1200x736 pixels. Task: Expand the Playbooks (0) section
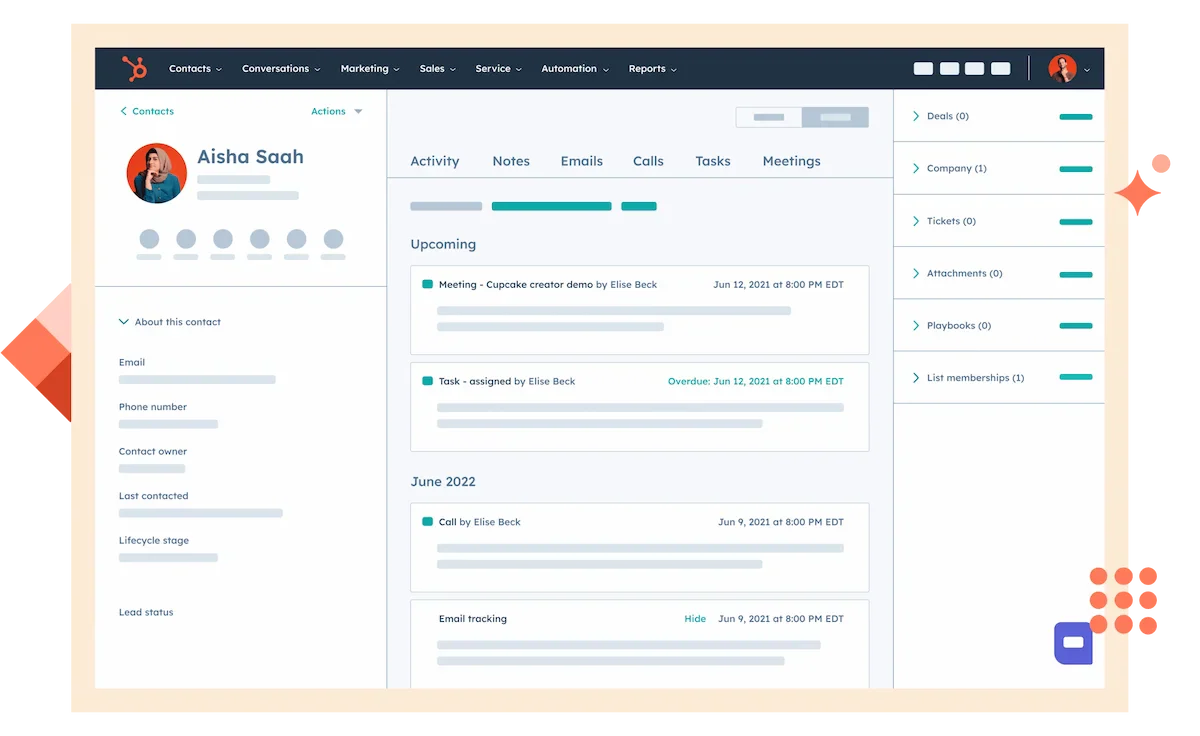952,325
